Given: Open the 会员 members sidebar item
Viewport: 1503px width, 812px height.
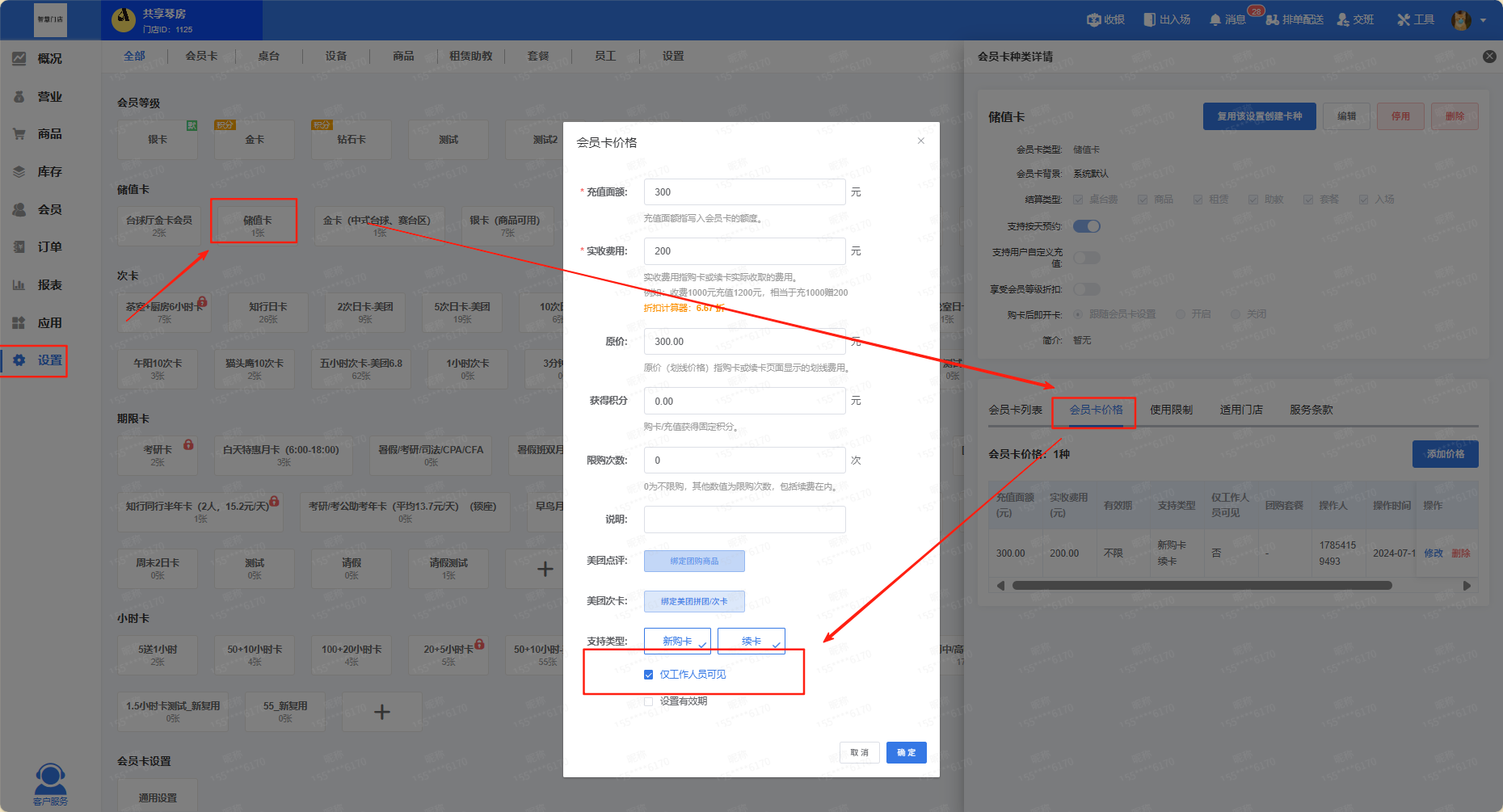Looking at the screenshot, I should pos(37,209).
